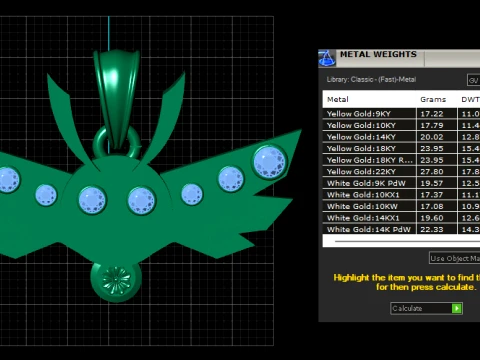Select the White Gold:10KW row
The image size is (480, 360).
tap(401, 206)
